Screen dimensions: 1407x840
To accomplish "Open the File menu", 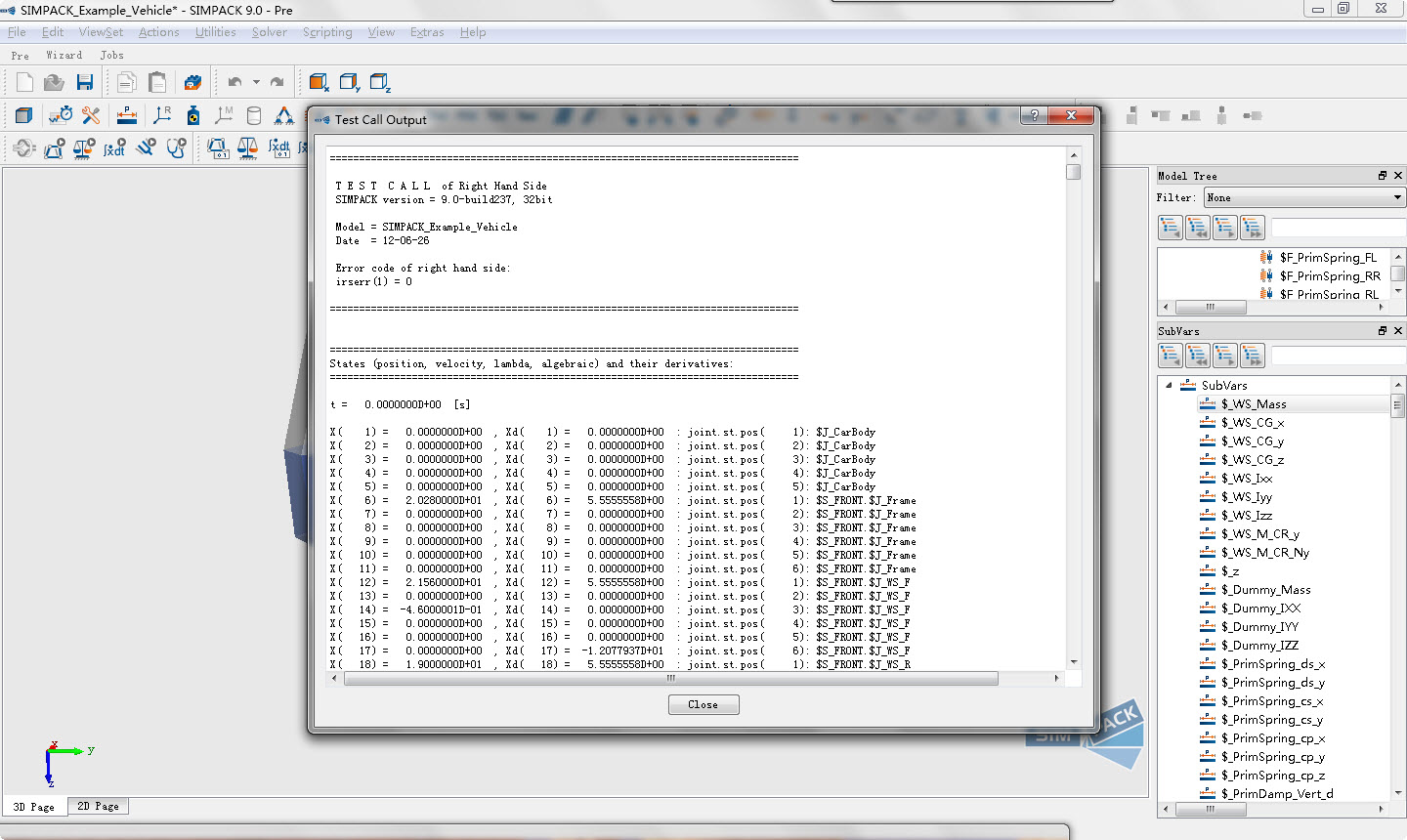I will click(x=18, y=32).
